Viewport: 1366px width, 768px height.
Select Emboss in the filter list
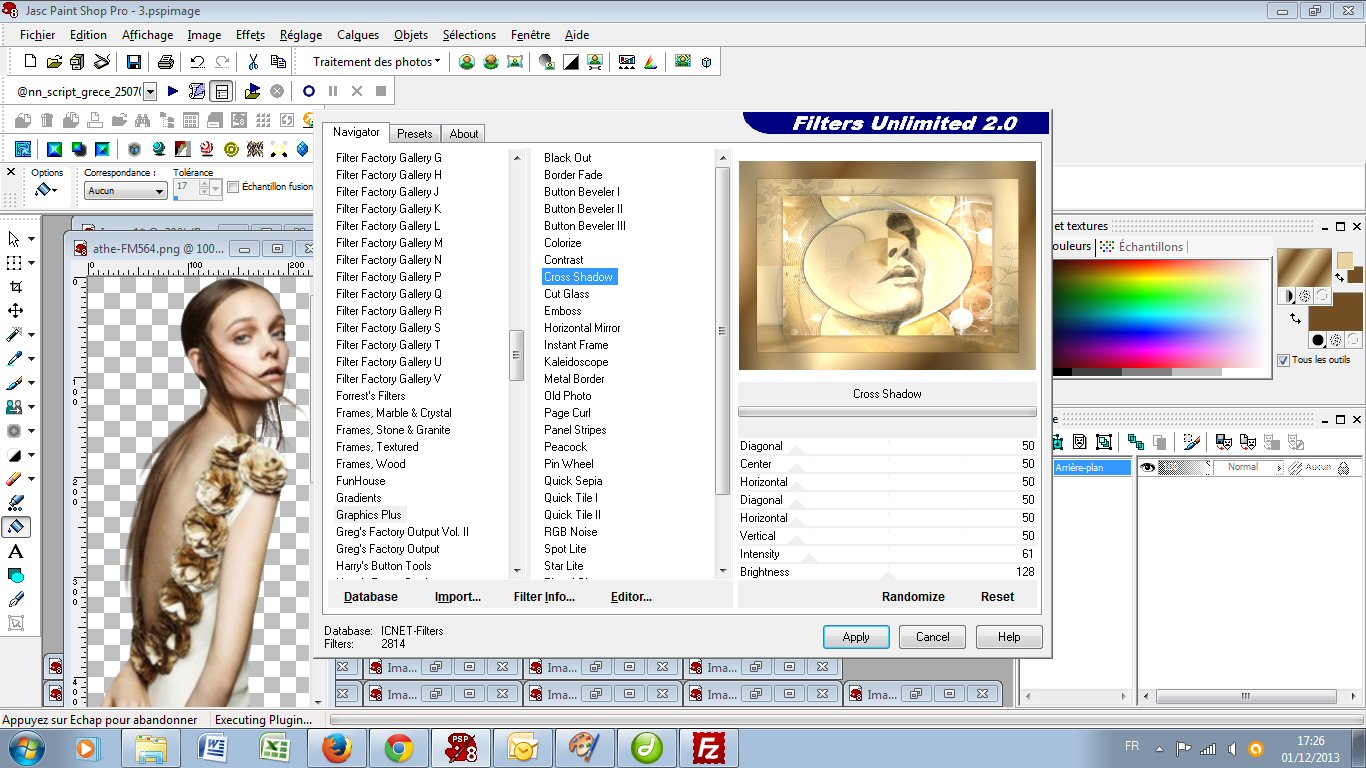click(x=563, y=311)
